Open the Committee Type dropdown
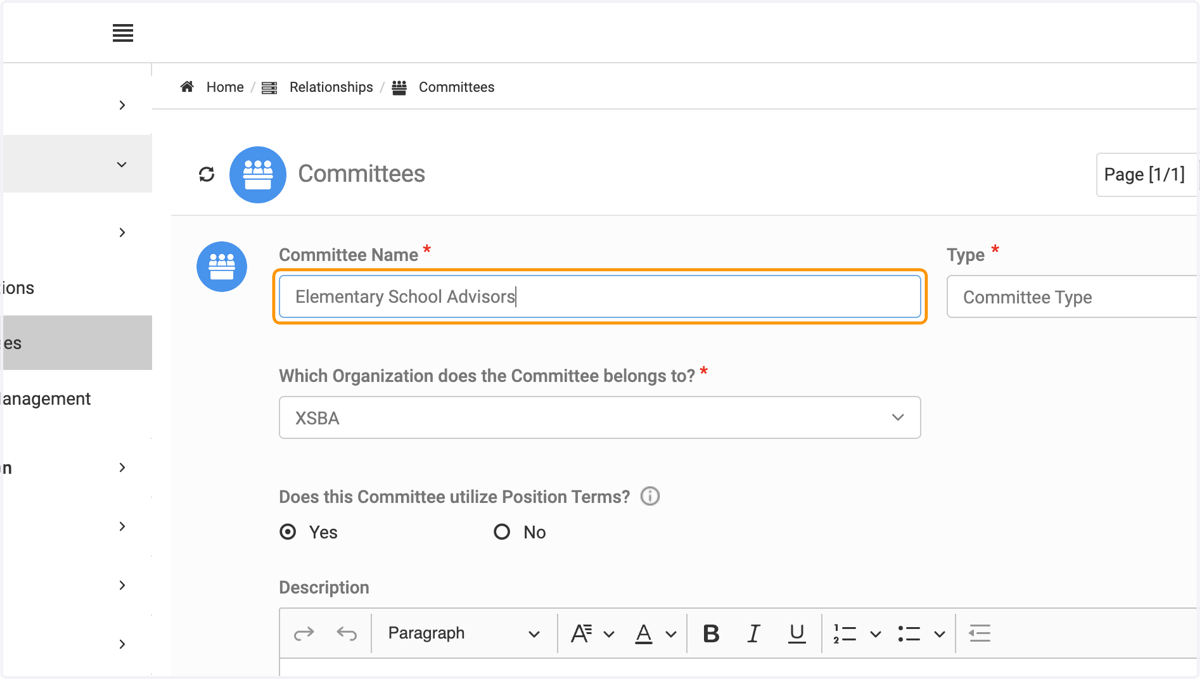This screenshot has height=679, width=1200. pos(1072,297)
